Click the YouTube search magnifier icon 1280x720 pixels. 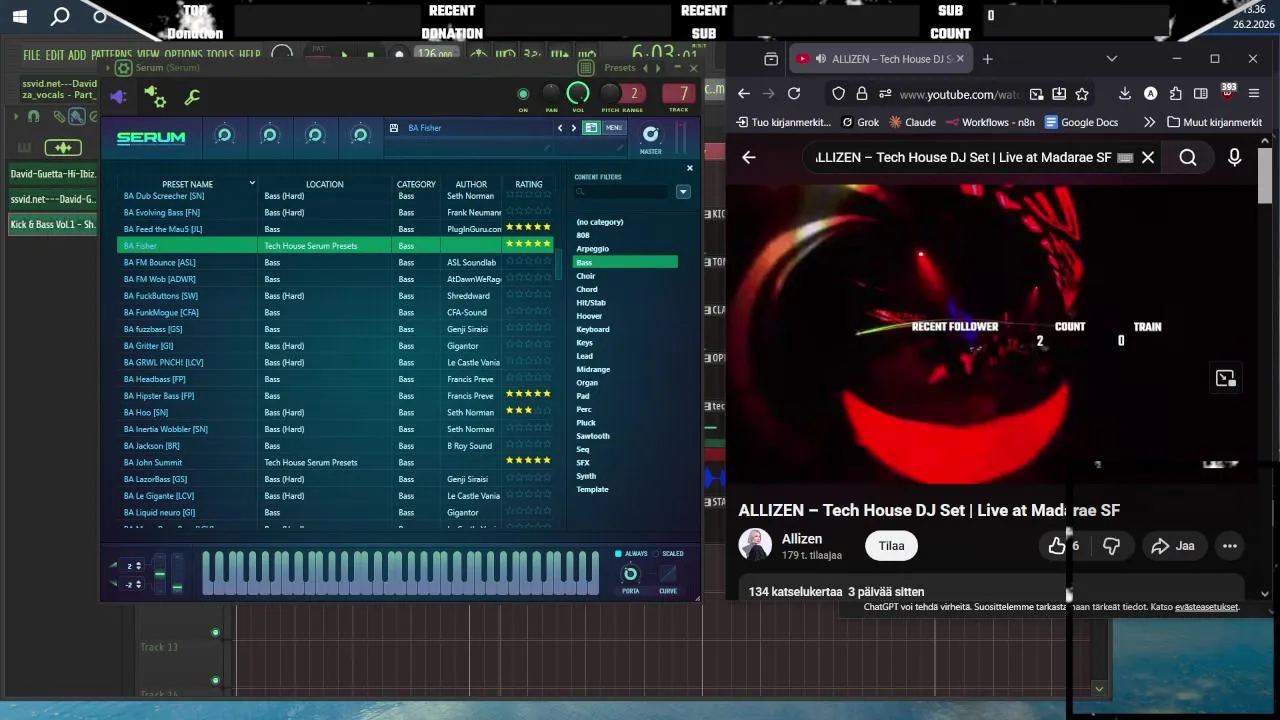pyautogui.click(x=1187, y=157)
